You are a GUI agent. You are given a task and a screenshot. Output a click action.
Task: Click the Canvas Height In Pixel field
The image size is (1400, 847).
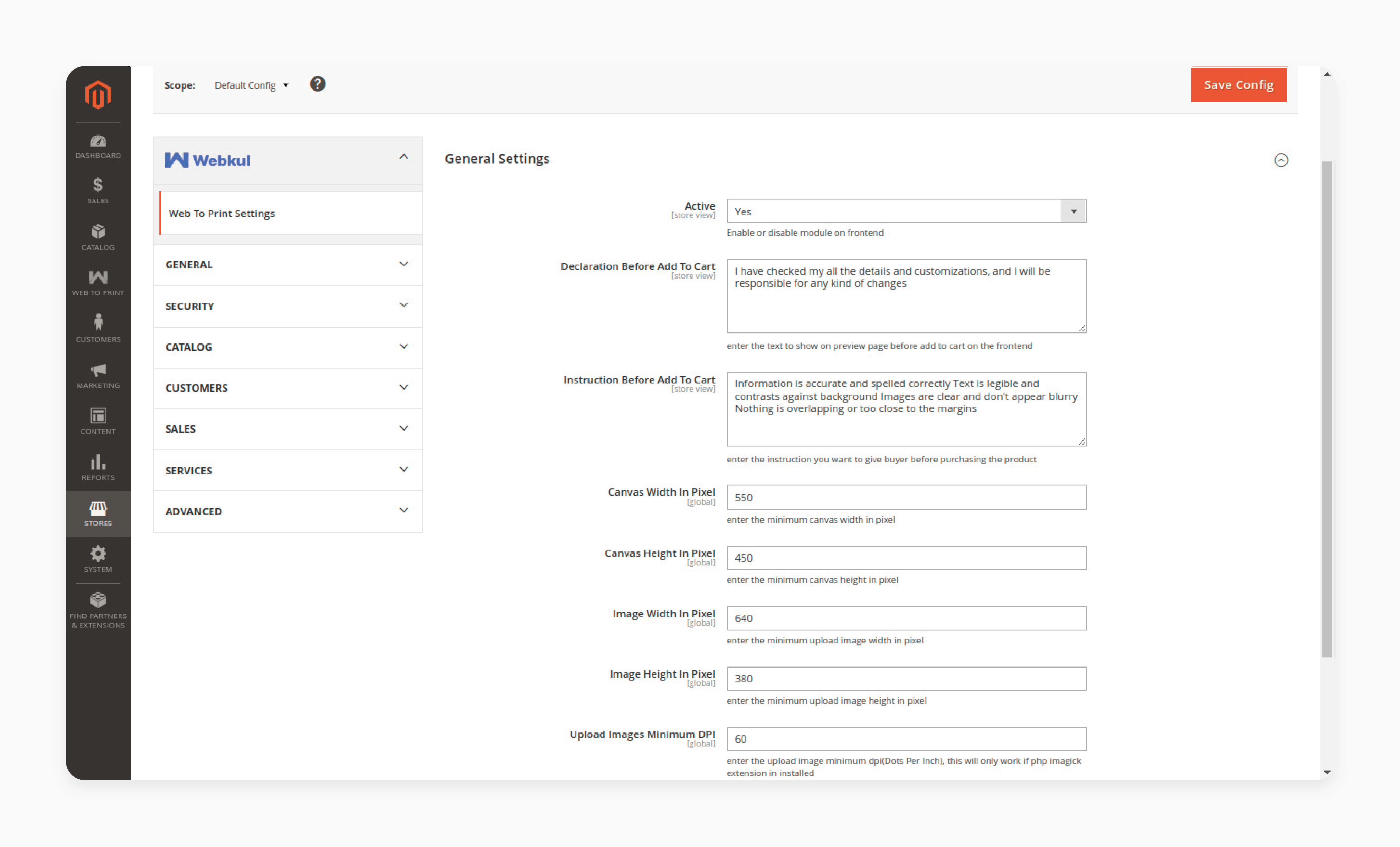click(x=906, y=558)
